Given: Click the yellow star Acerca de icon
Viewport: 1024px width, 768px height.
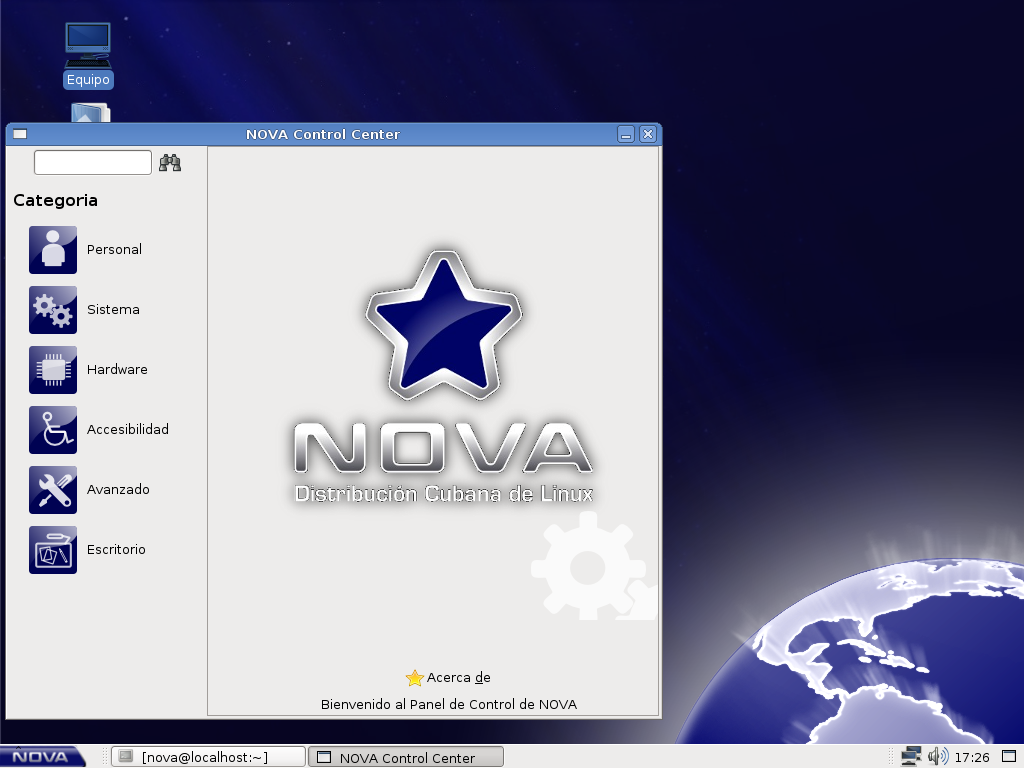Looking at the screenshot, I should click(x=415, y=678).
